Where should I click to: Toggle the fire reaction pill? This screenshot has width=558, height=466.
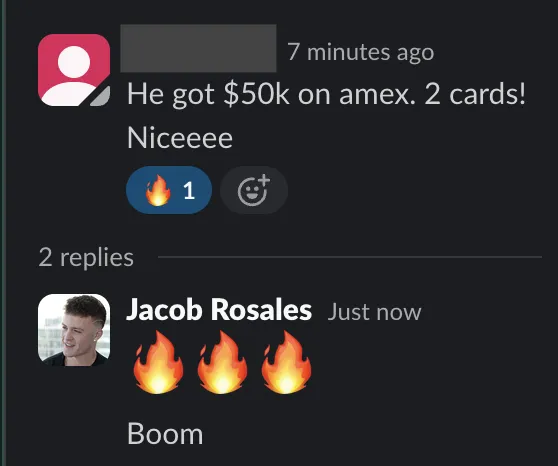(x=169, y=190)
